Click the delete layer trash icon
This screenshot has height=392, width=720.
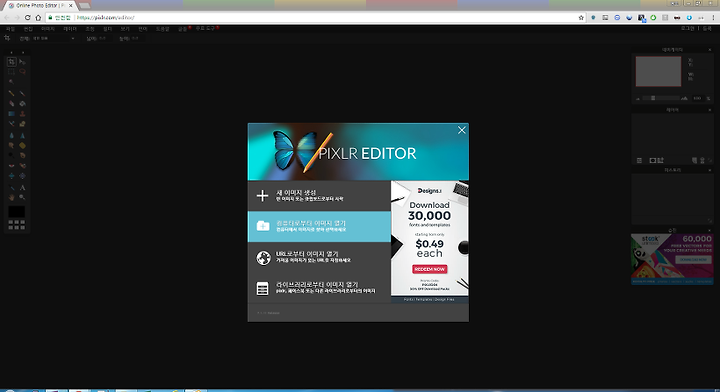point(702,160)
